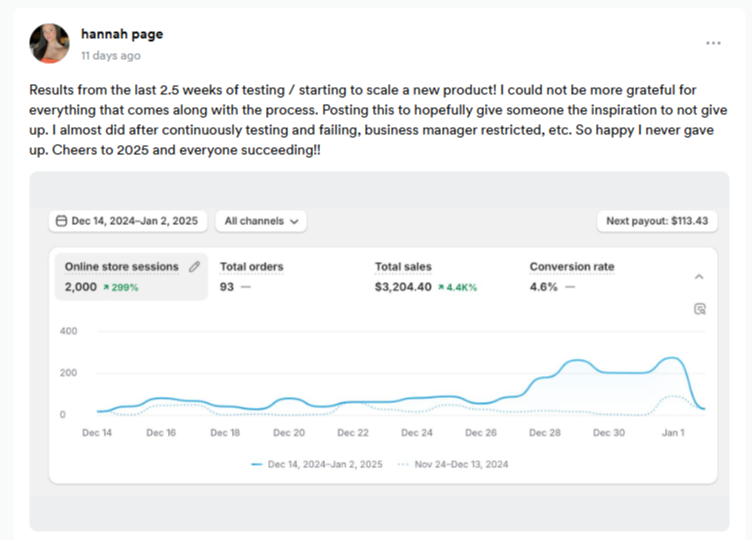Screen dimensions: 753x541
Task: Select the Total orders metric tab
Action: [x=251, y=267]
